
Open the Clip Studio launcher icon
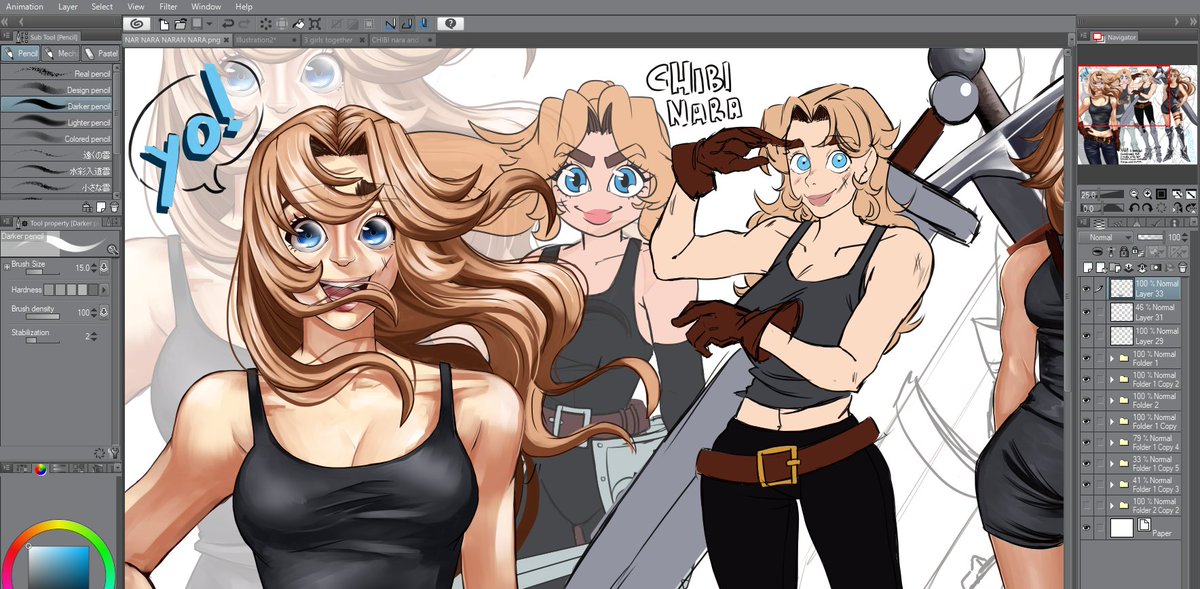(137, 23)
